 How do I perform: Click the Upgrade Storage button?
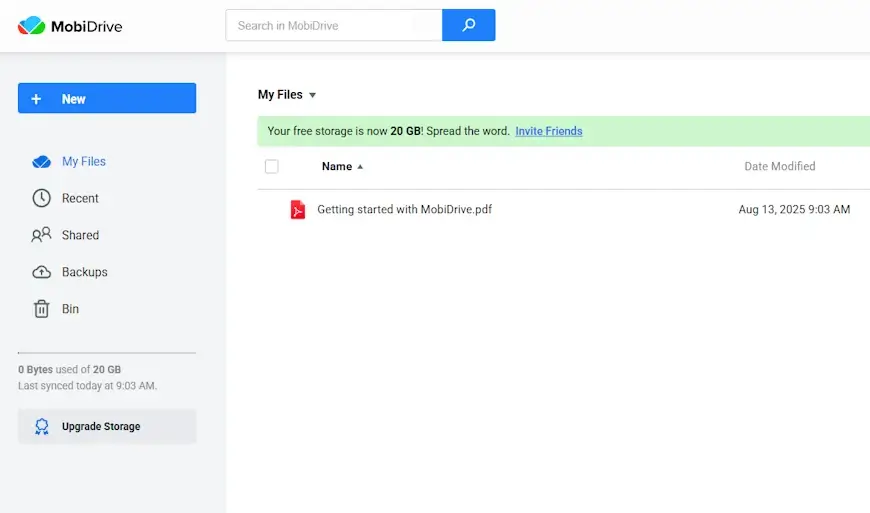107,426
